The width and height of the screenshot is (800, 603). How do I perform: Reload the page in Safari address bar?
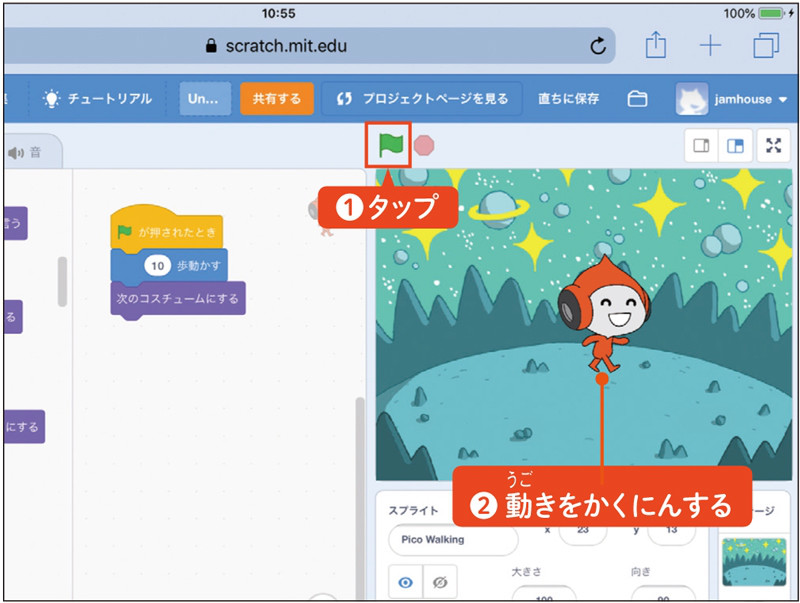(598, 46)
